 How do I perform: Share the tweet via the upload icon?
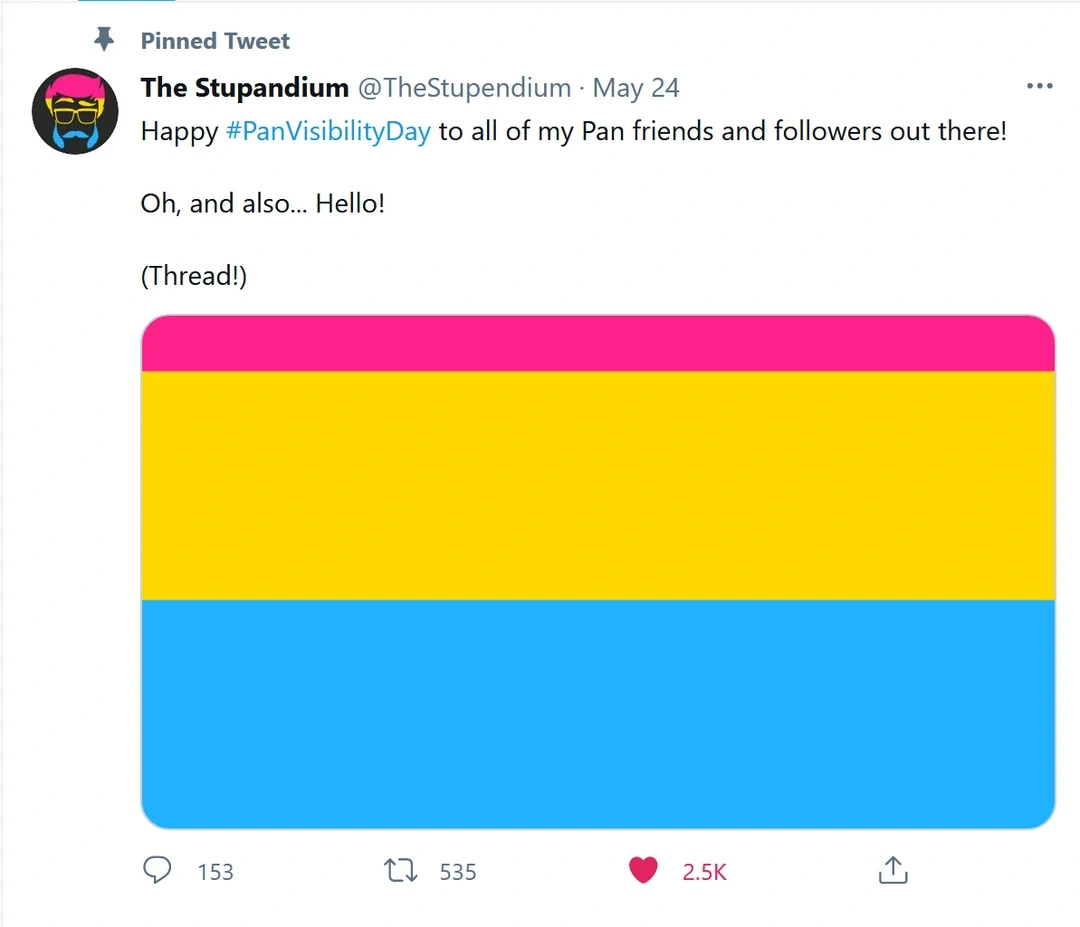click(892, 871)
